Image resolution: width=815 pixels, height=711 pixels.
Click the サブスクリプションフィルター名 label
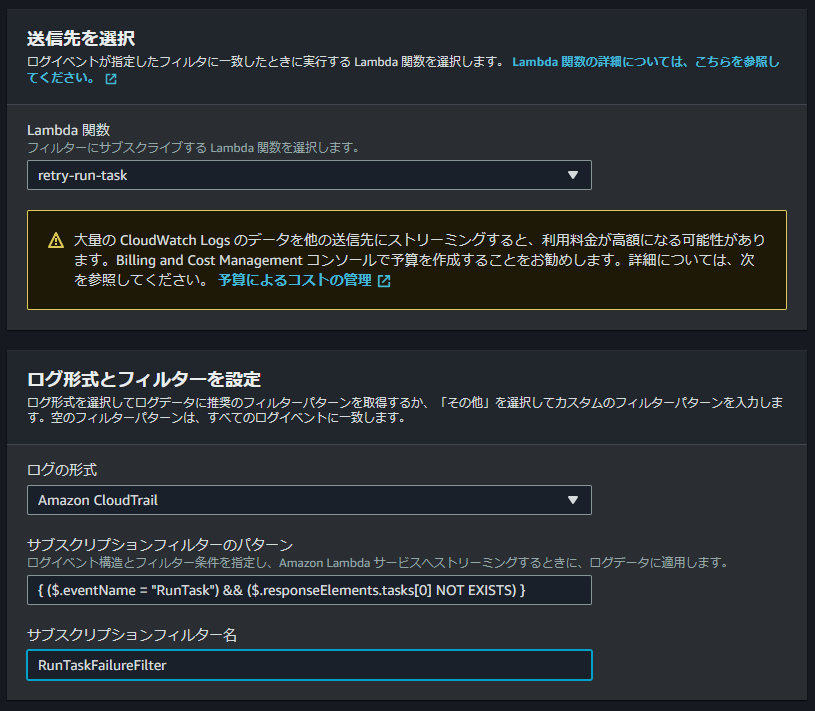tap(132, 635)
